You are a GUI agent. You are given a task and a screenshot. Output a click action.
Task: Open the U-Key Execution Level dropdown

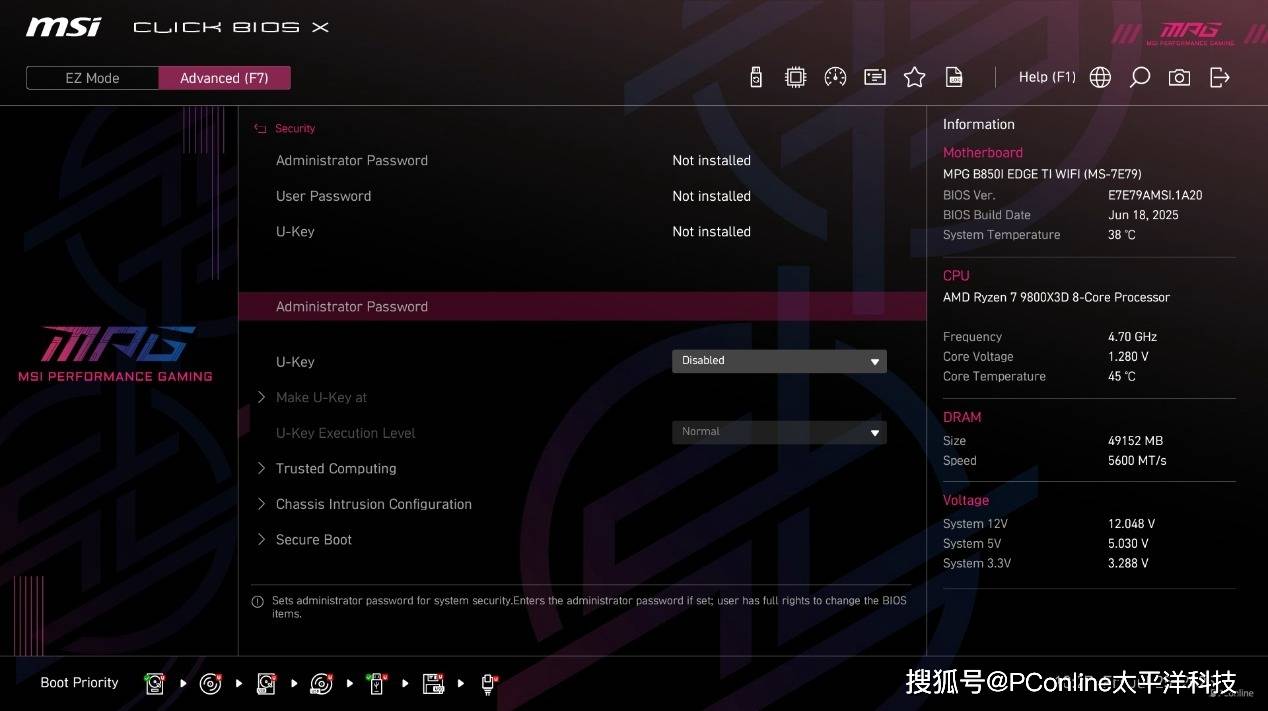(779, 432)
